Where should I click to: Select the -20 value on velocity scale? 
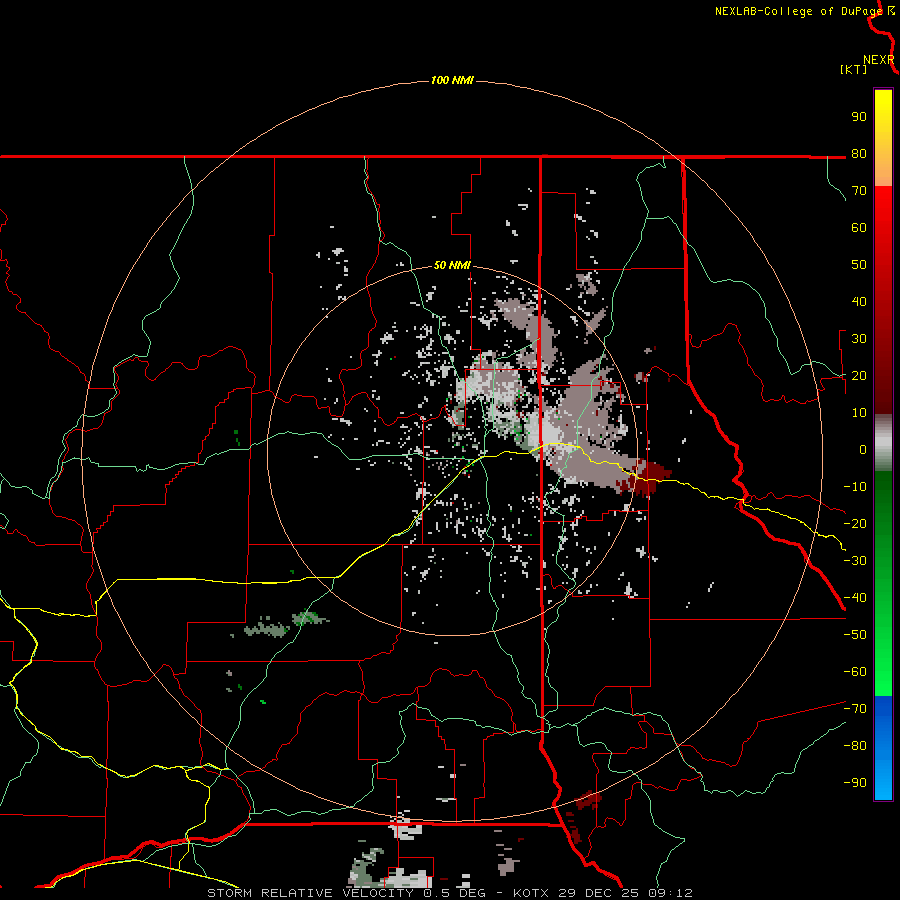click(x=855, y=523)
